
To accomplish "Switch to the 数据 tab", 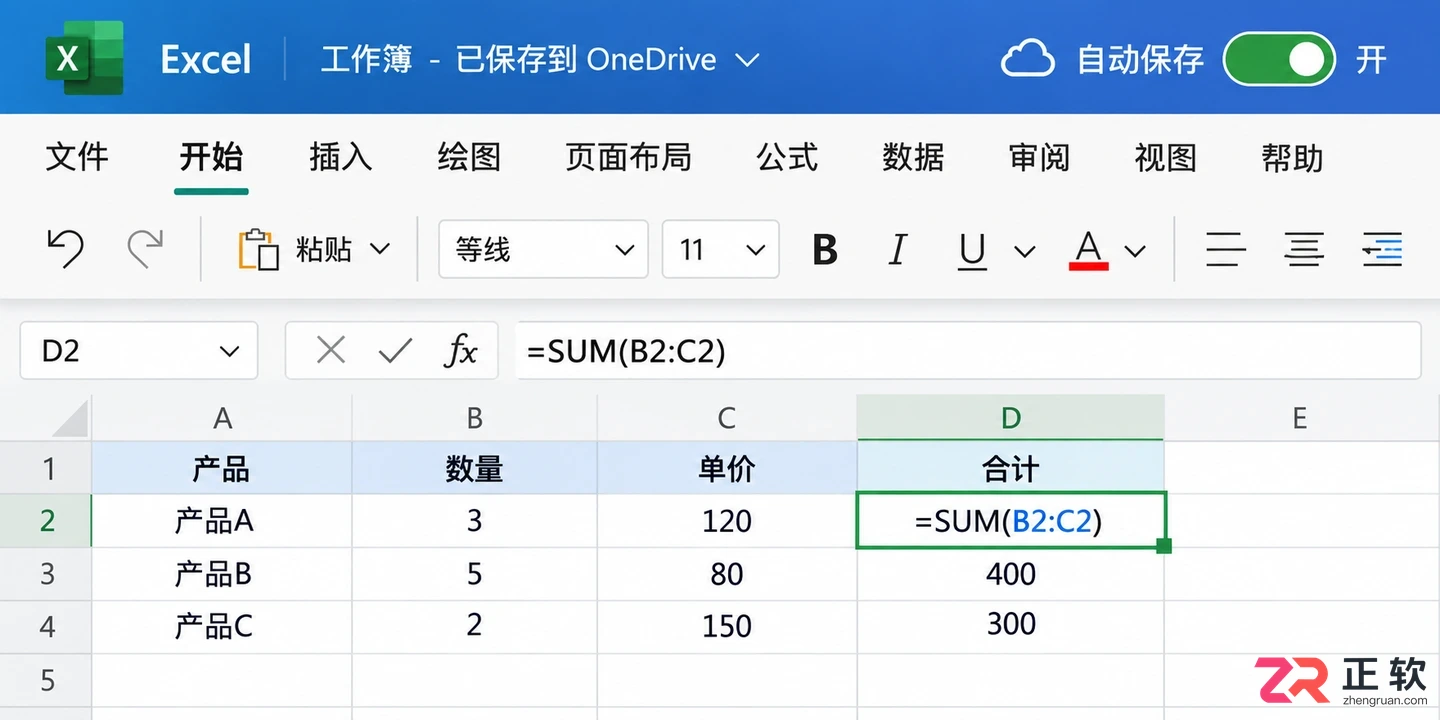I will pos(913,157).
